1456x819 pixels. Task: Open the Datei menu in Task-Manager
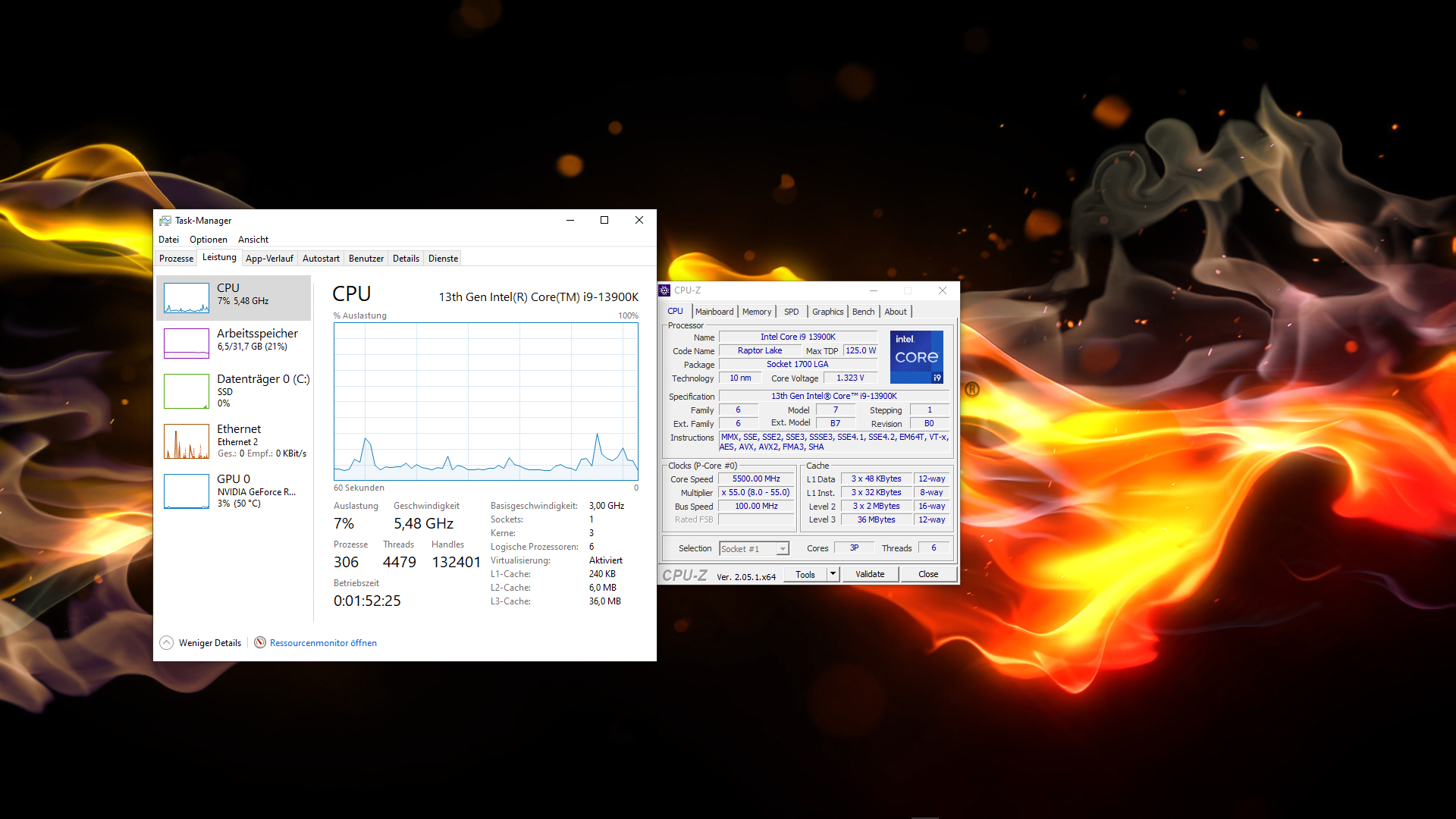[168, 239]
